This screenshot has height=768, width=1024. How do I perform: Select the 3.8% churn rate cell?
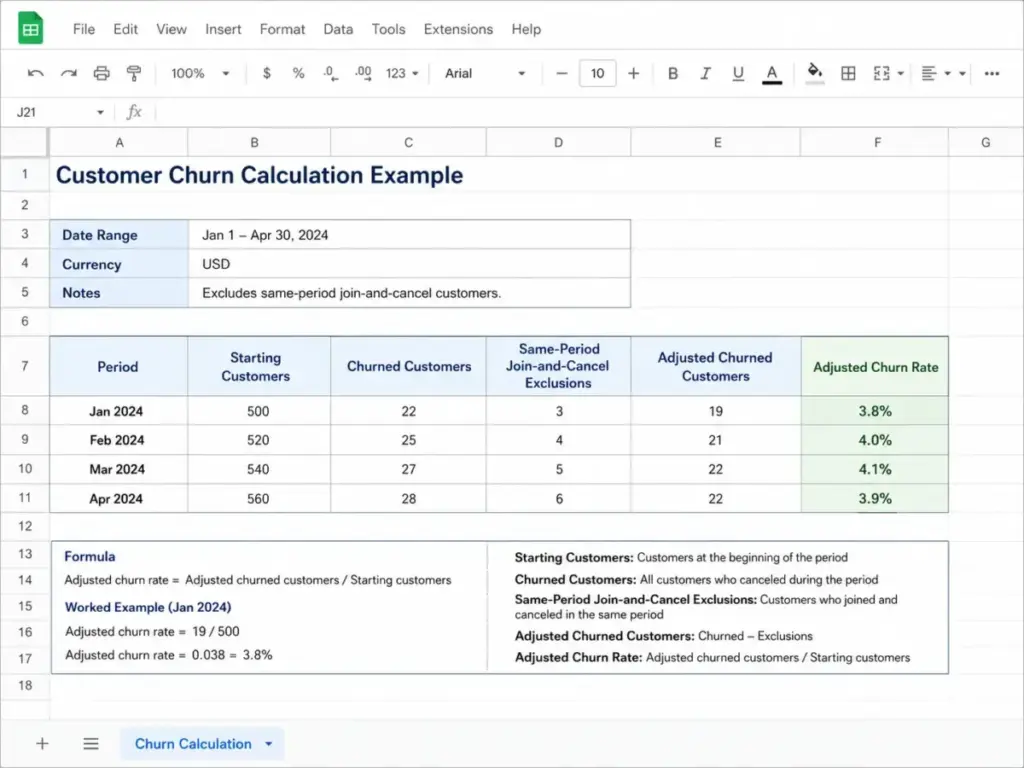875,411
